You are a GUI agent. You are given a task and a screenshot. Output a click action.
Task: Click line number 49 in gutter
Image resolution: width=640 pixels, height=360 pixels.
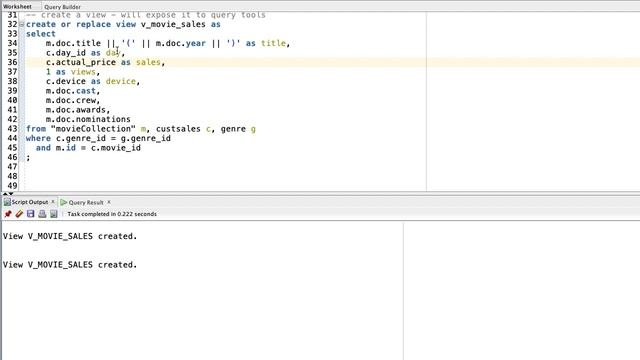(x=12, y=186)
